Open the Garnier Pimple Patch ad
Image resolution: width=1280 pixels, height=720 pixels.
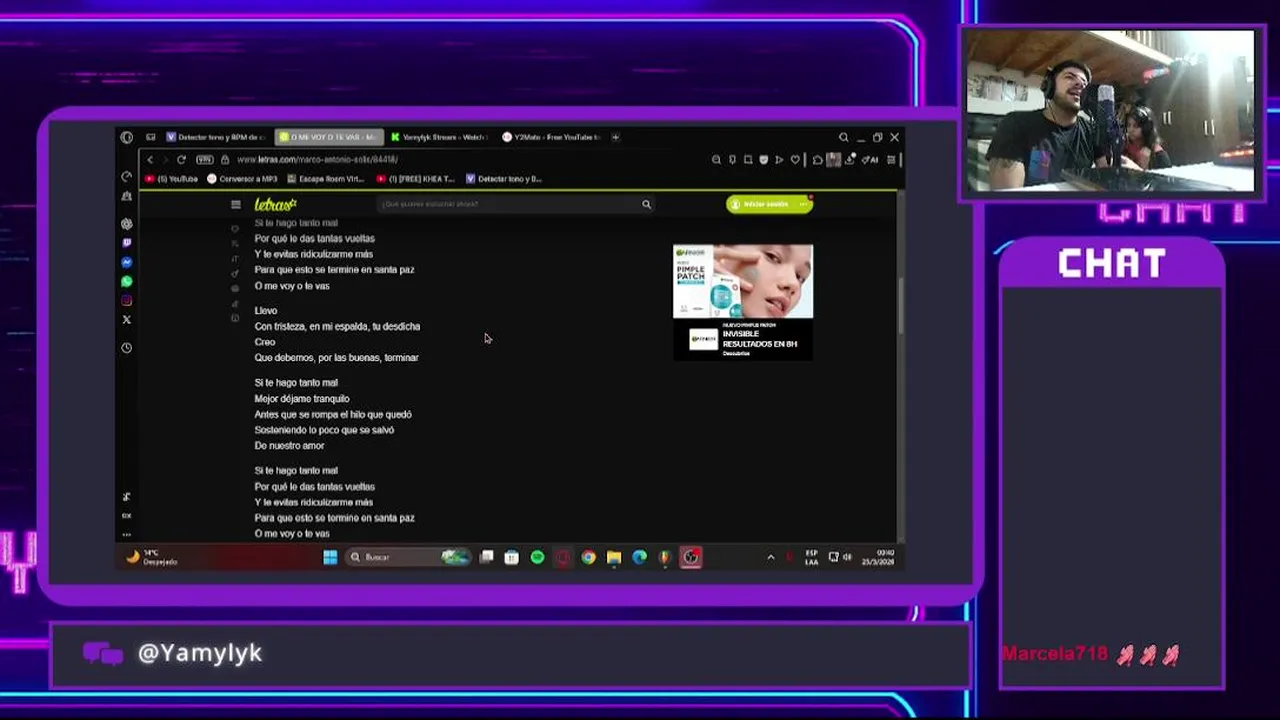tap(743, 302)
